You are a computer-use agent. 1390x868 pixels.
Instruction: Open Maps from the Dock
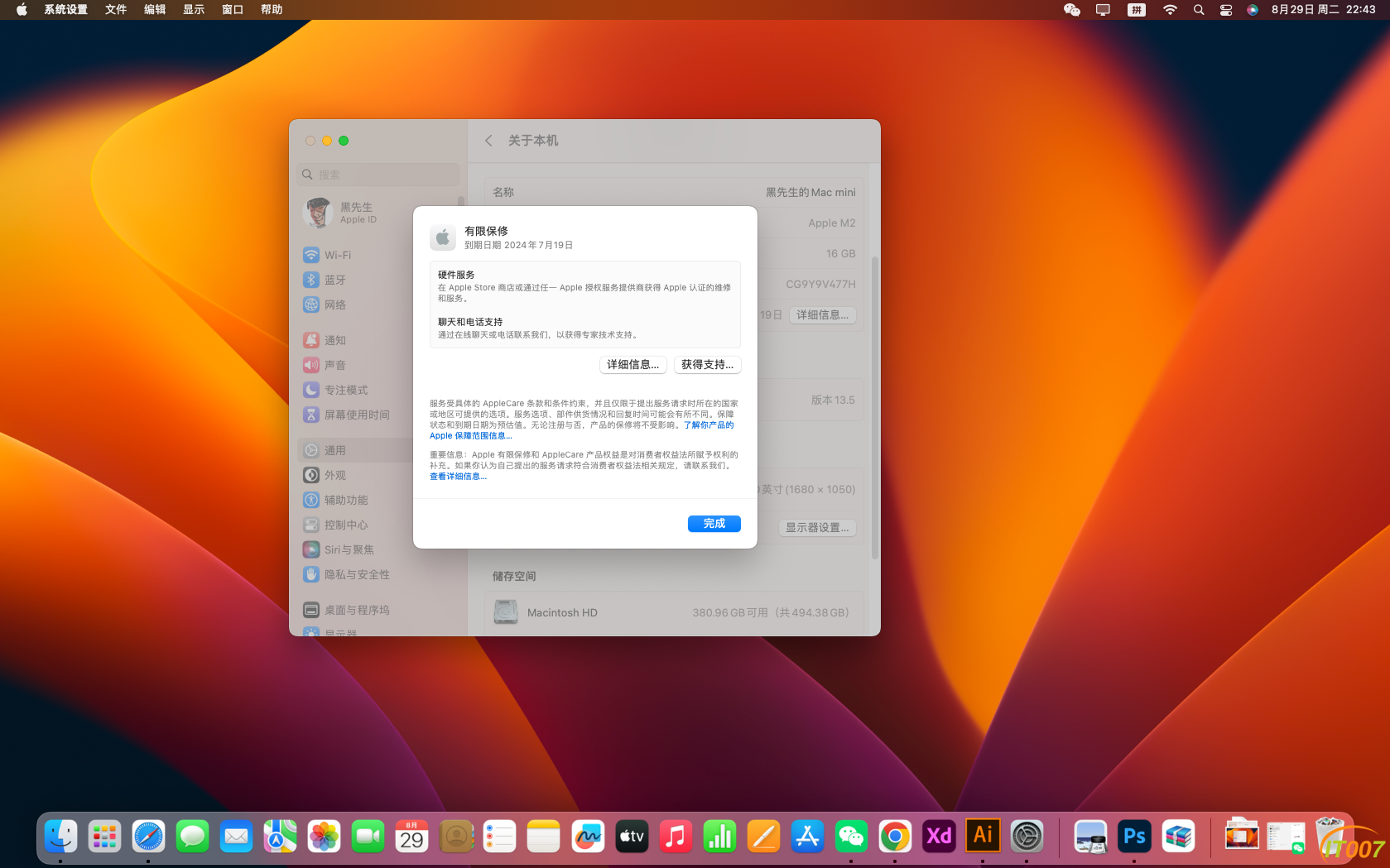click(x=280, y=837)
